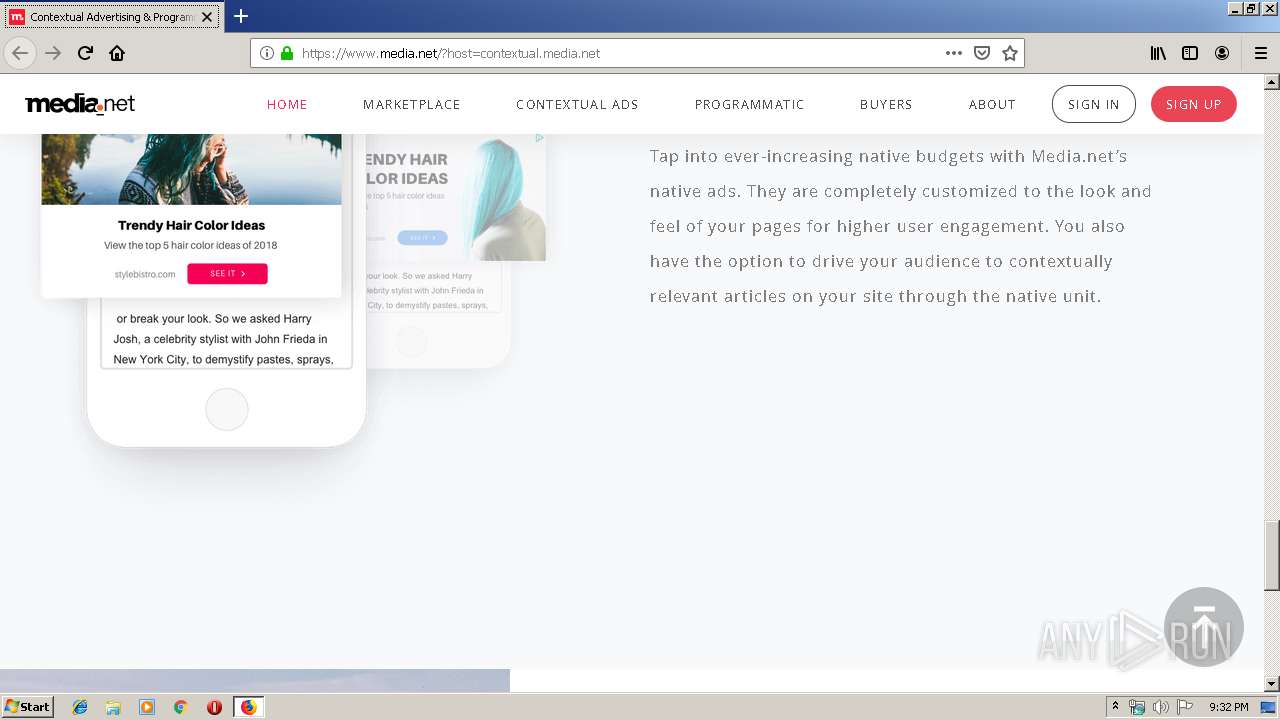
Task: Click the phone mockup home button
Action: [x=227, y=409]
